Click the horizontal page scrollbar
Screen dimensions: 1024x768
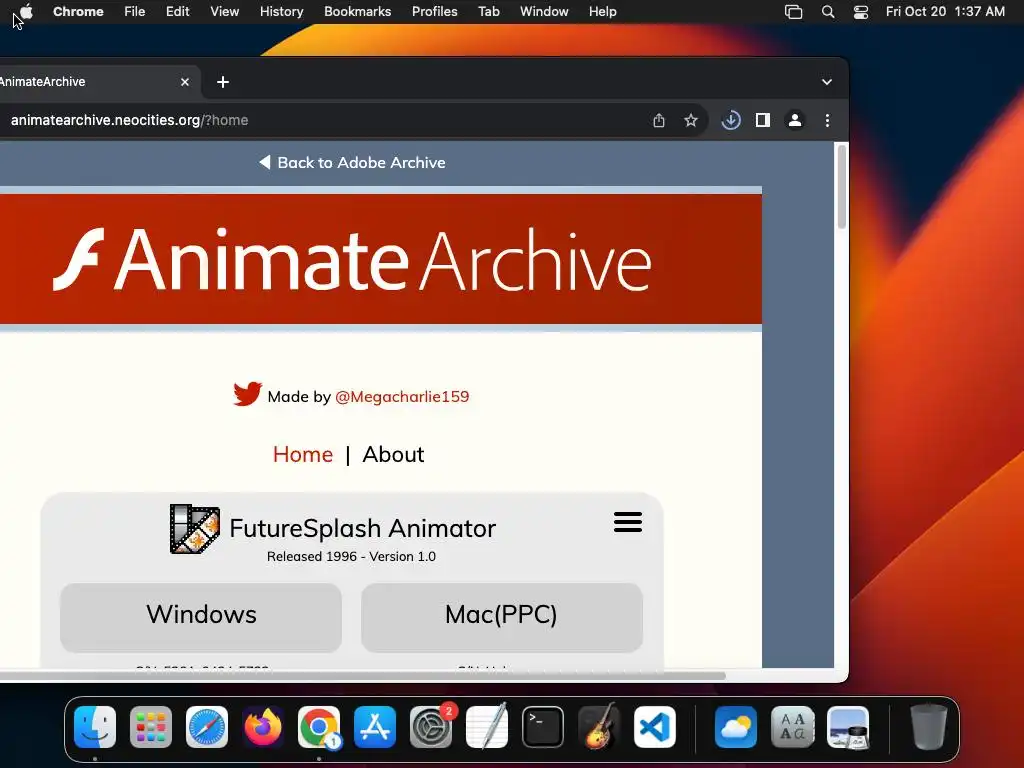pos(362,675)
